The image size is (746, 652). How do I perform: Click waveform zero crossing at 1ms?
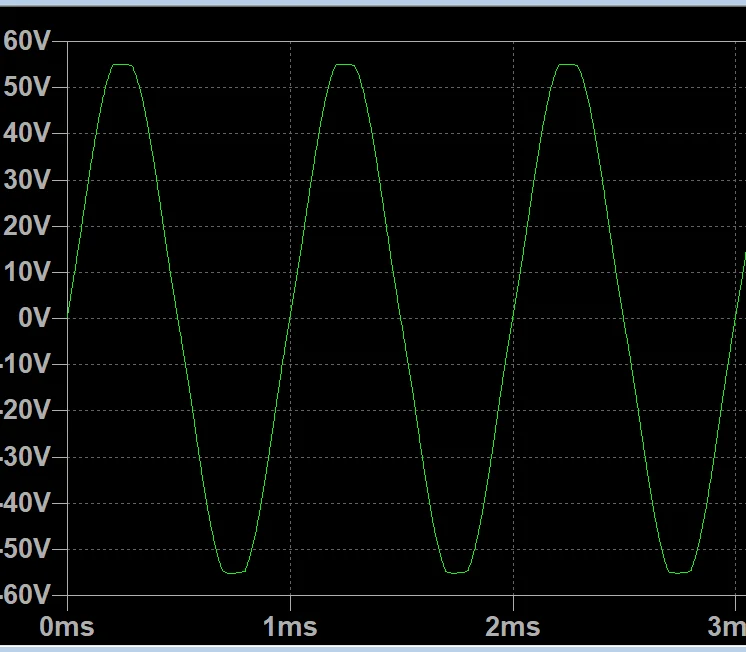(290, 318)
